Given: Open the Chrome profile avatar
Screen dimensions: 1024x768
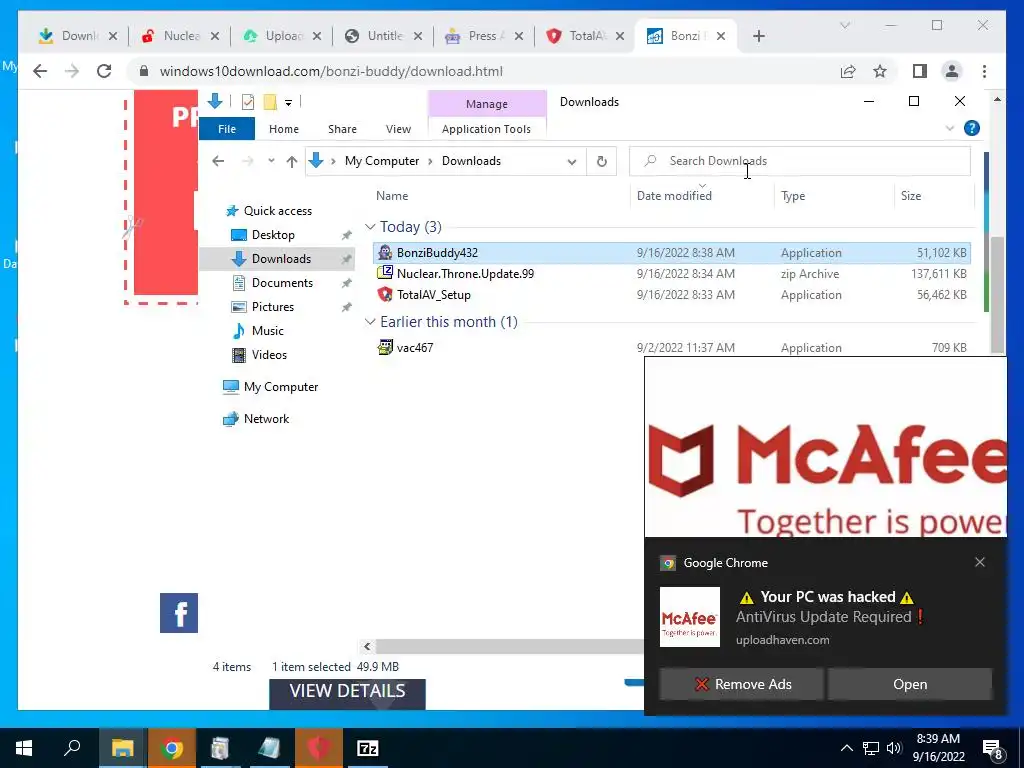Looking at the screenshot, I should (952, 71).
